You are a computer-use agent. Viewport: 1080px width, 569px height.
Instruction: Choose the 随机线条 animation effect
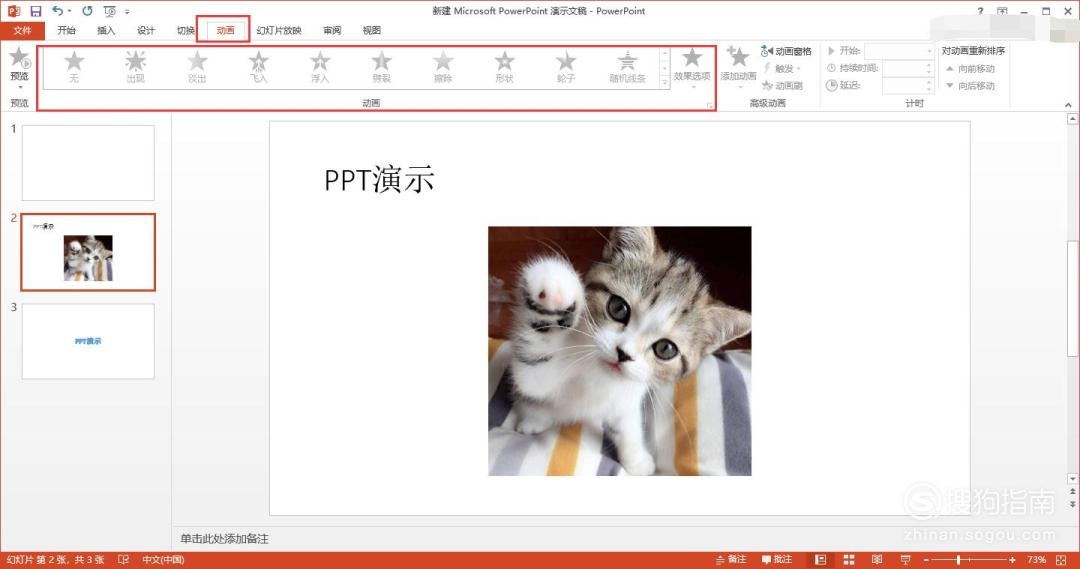click(627, 67)
